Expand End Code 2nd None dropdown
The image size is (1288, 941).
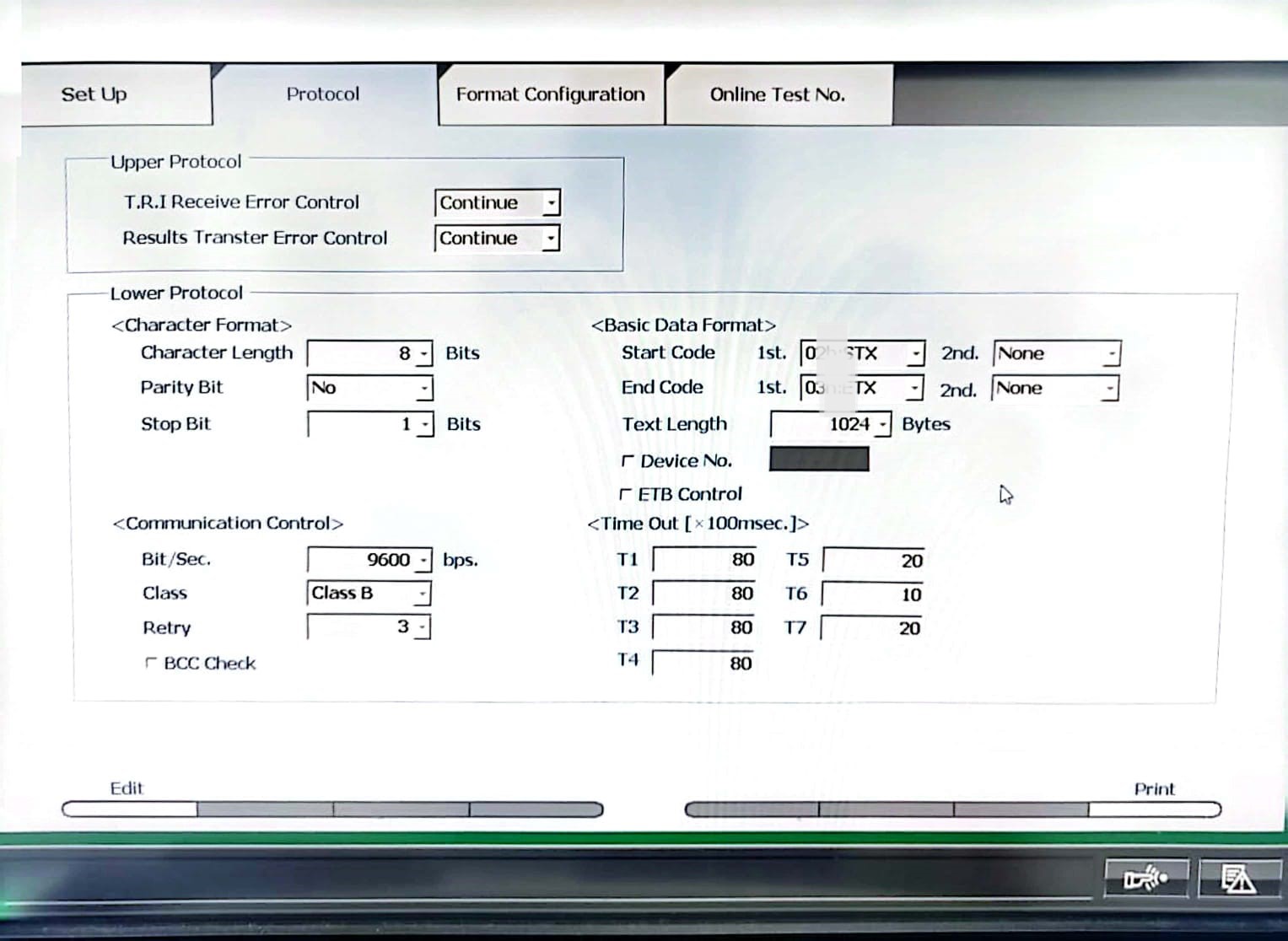(x=1110, y=390)
